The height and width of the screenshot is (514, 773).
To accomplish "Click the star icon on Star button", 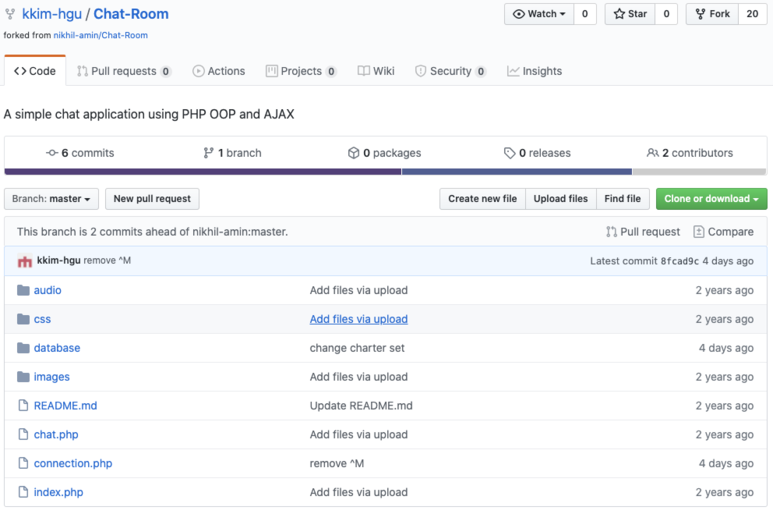I will (x=619, y=14).
